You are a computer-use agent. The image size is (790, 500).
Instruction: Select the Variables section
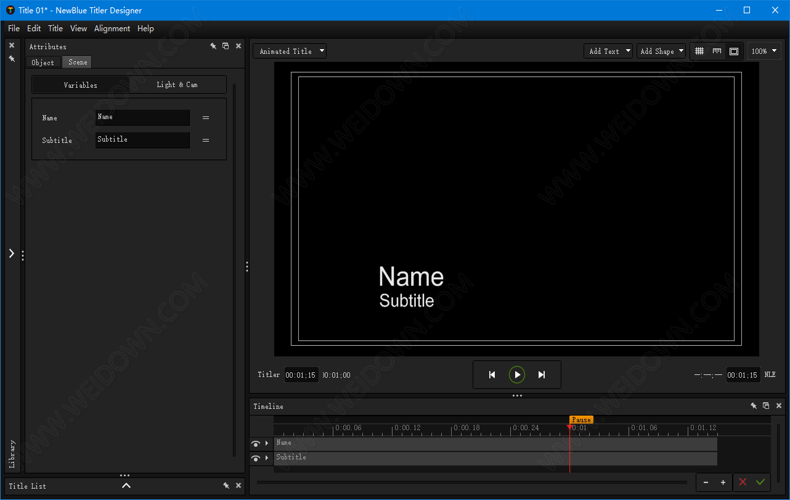click(x=80, y=85)
